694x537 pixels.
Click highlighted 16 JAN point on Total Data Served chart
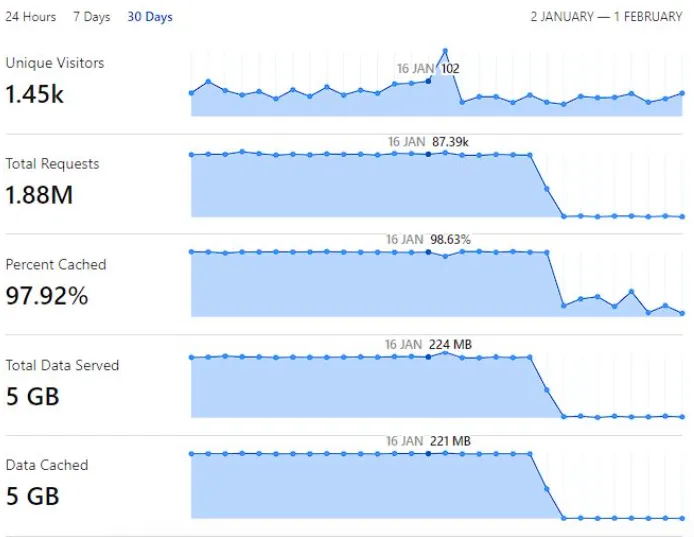point(428,356)
